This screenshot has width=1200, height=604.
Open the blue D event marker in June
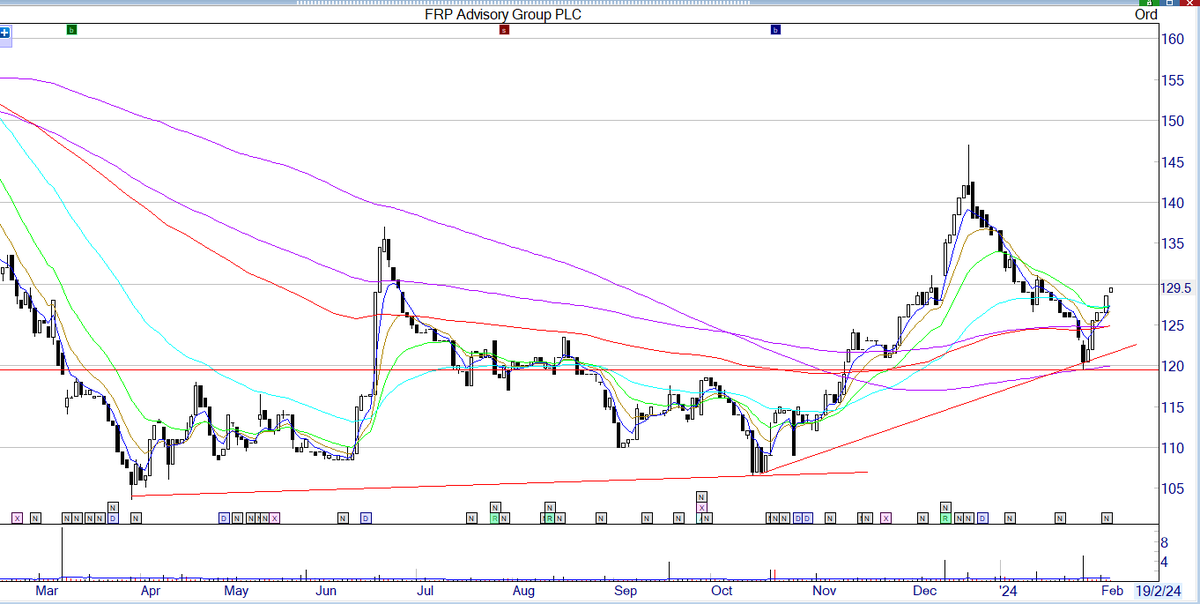[x=366, y=518]
